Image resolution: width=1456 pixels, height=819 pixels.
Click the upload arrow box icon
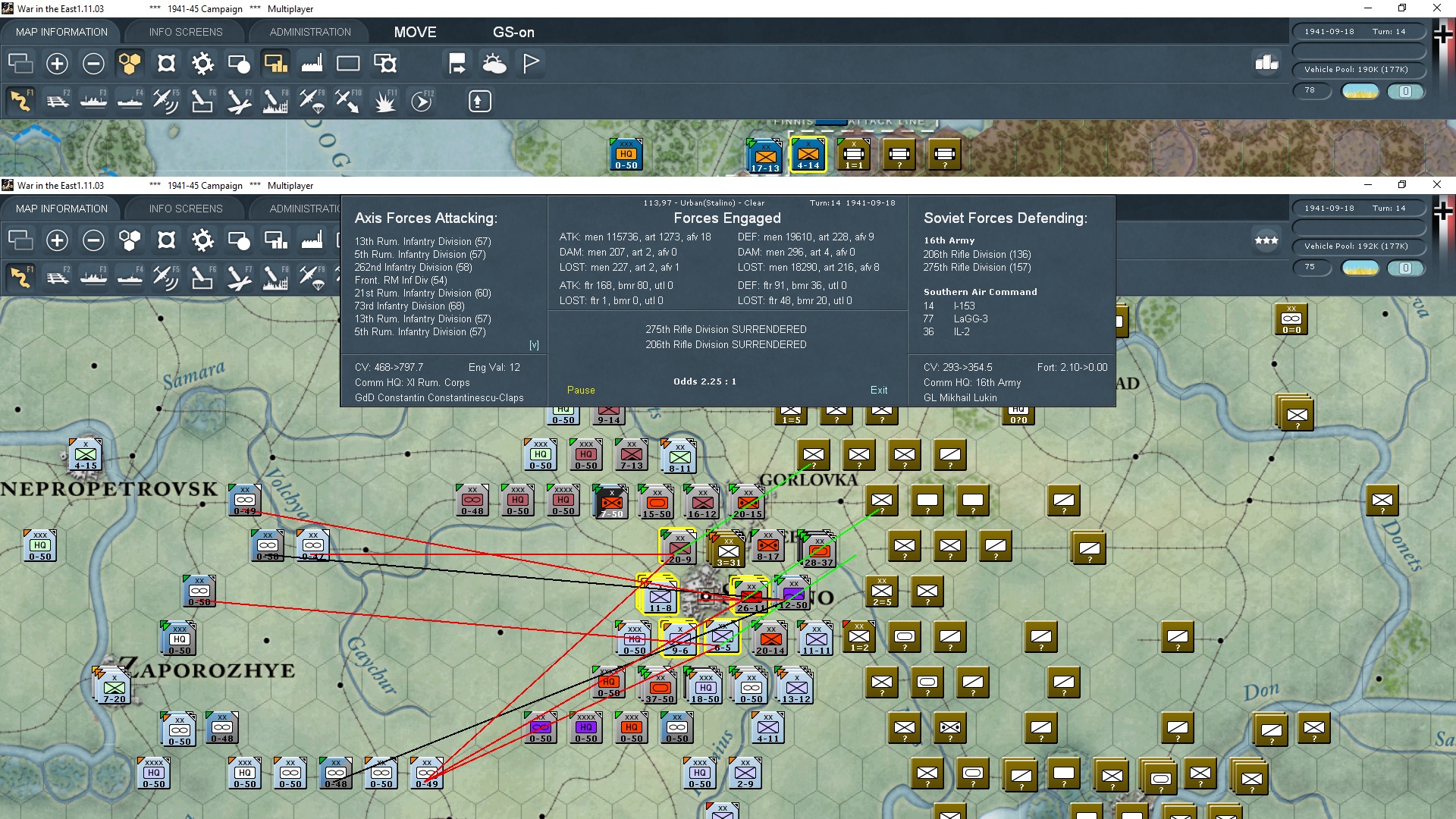click(479, 101)
